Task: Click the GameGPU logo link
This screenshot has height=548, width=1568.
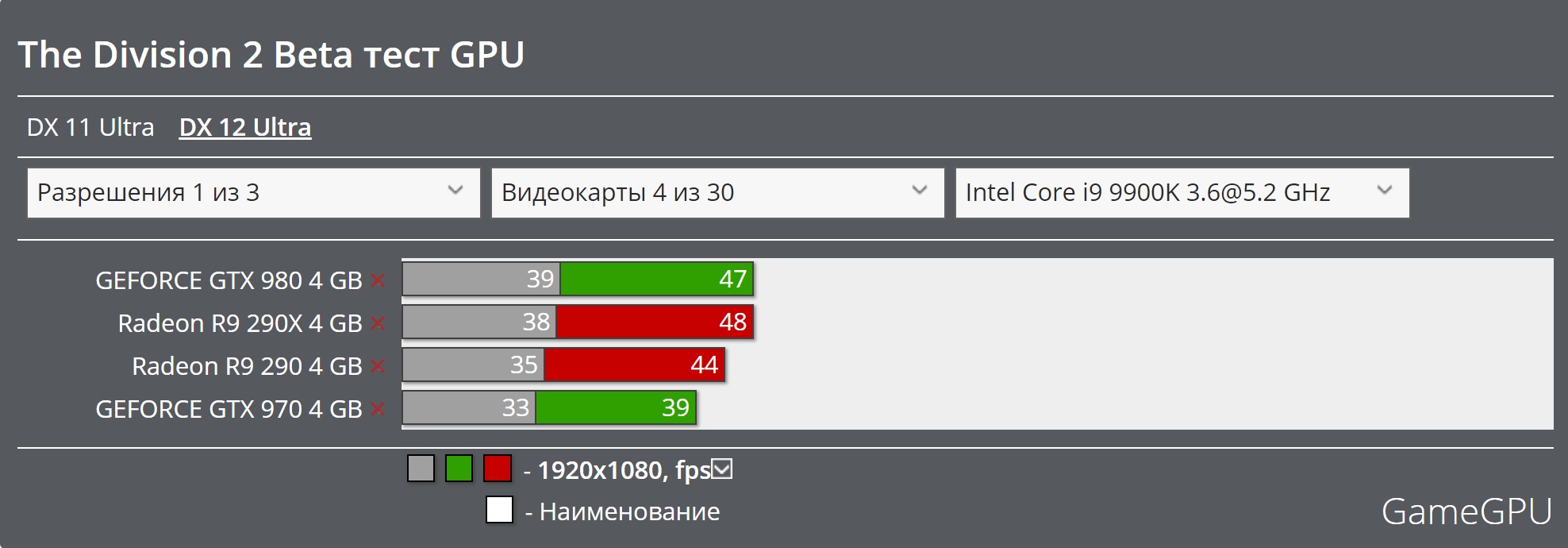Action: click(x=1466, y=511)
